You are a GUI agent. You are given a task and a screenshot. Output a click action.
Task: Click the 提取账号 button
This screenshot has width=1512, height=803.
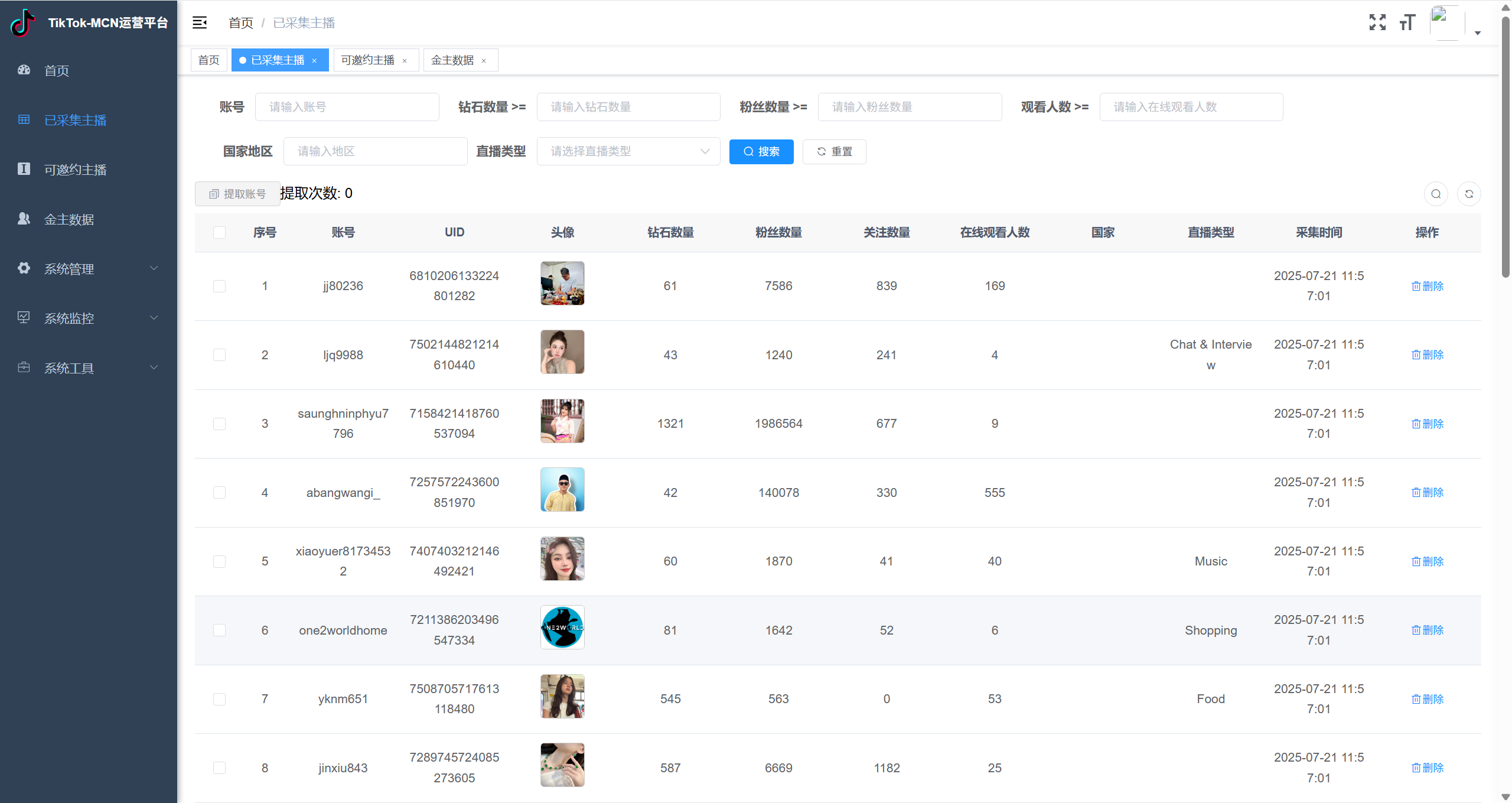[237, 194]
